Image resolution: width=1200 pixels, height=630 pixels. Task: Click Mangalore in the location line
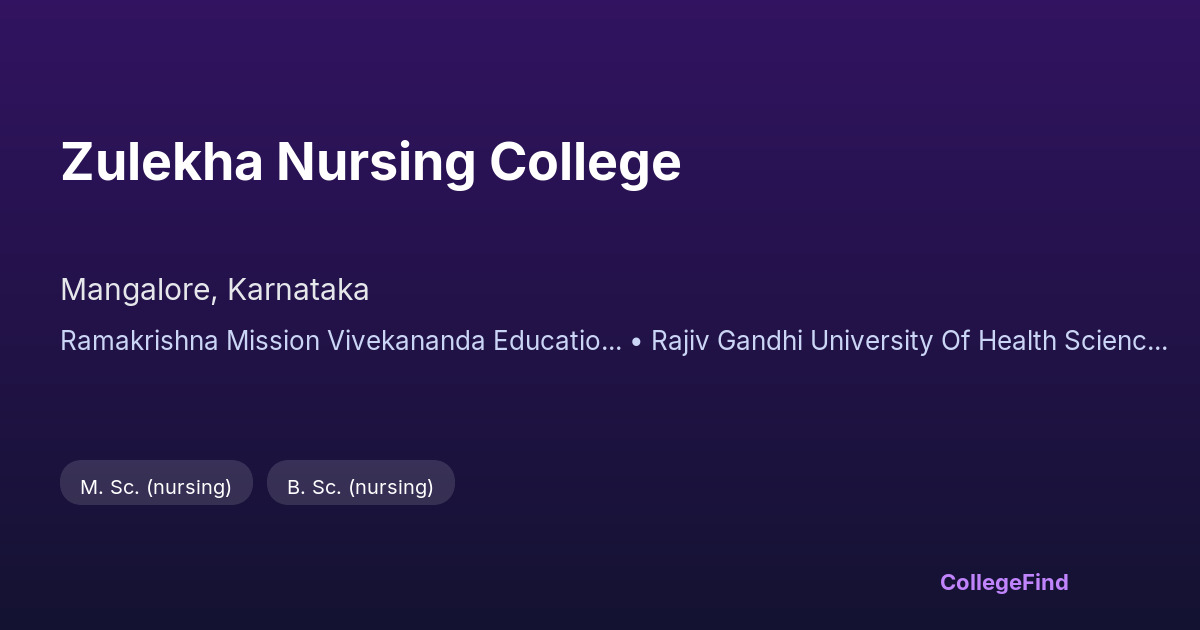point(135,290)
